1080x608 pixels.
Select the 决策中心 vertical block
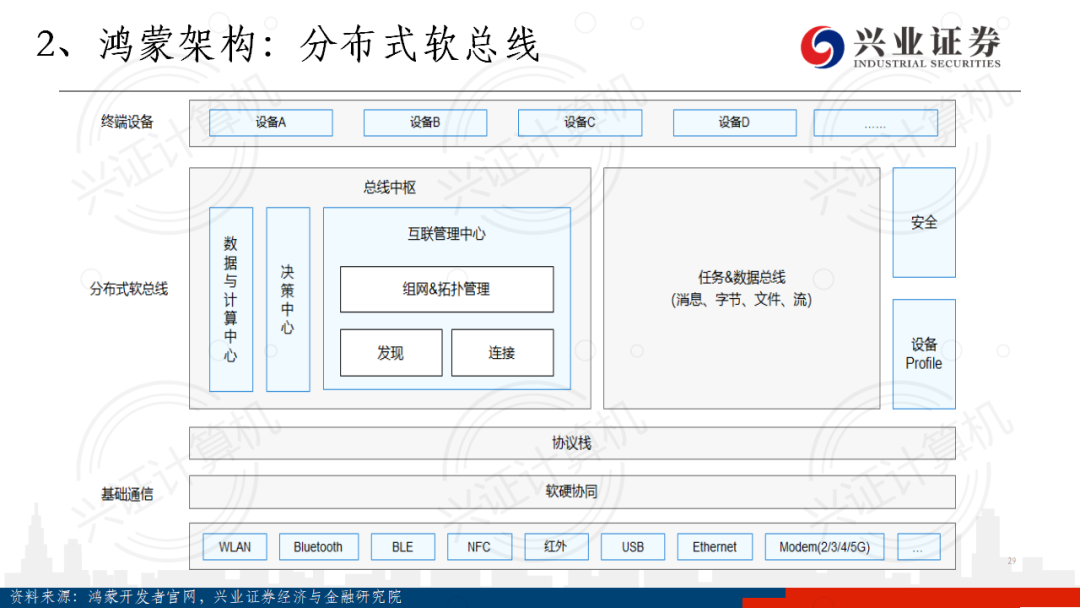pos(288,299)
